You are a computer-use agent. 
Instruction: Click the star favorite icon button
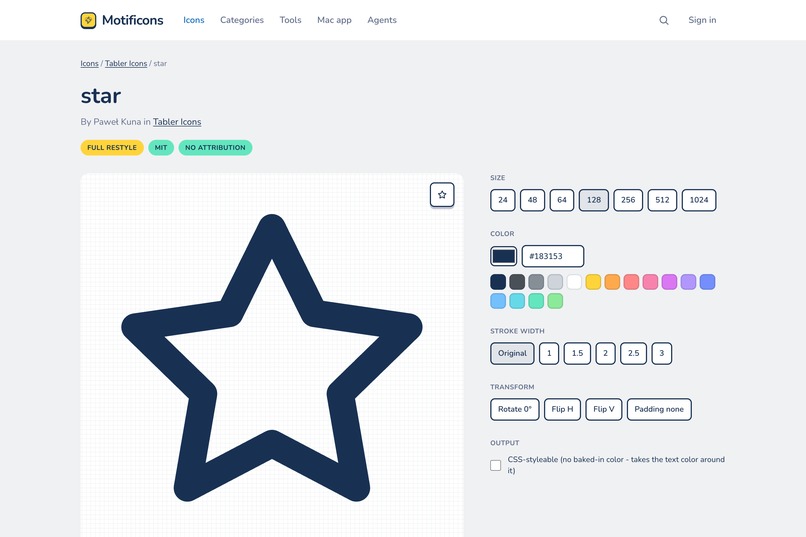tap(442, 195)
